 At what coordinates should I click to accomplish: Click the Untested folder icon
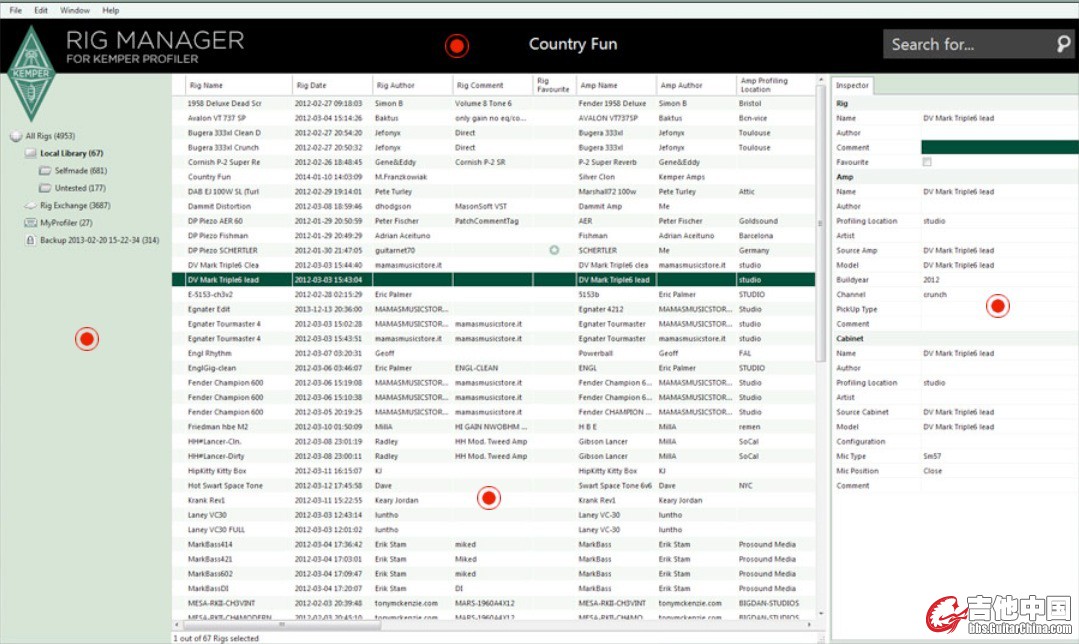[45, 188]
